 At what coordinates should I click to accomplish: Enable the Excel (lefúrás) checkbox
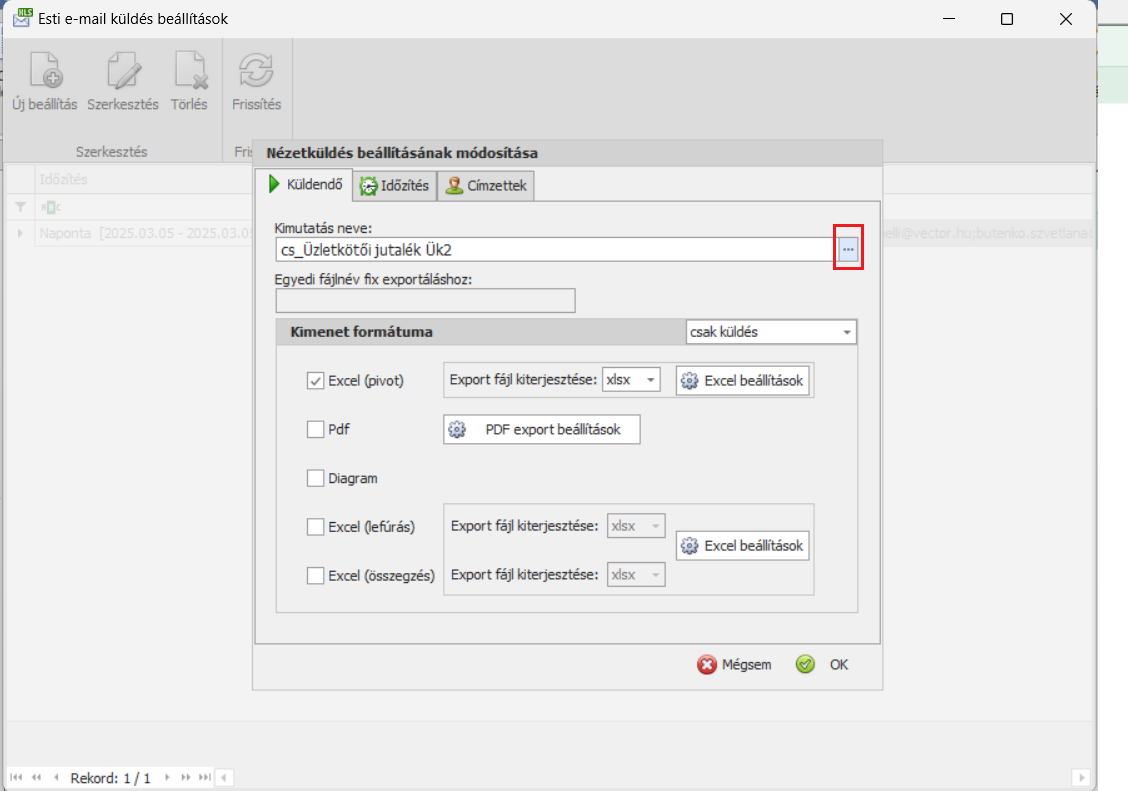click(x=316, y=526)
